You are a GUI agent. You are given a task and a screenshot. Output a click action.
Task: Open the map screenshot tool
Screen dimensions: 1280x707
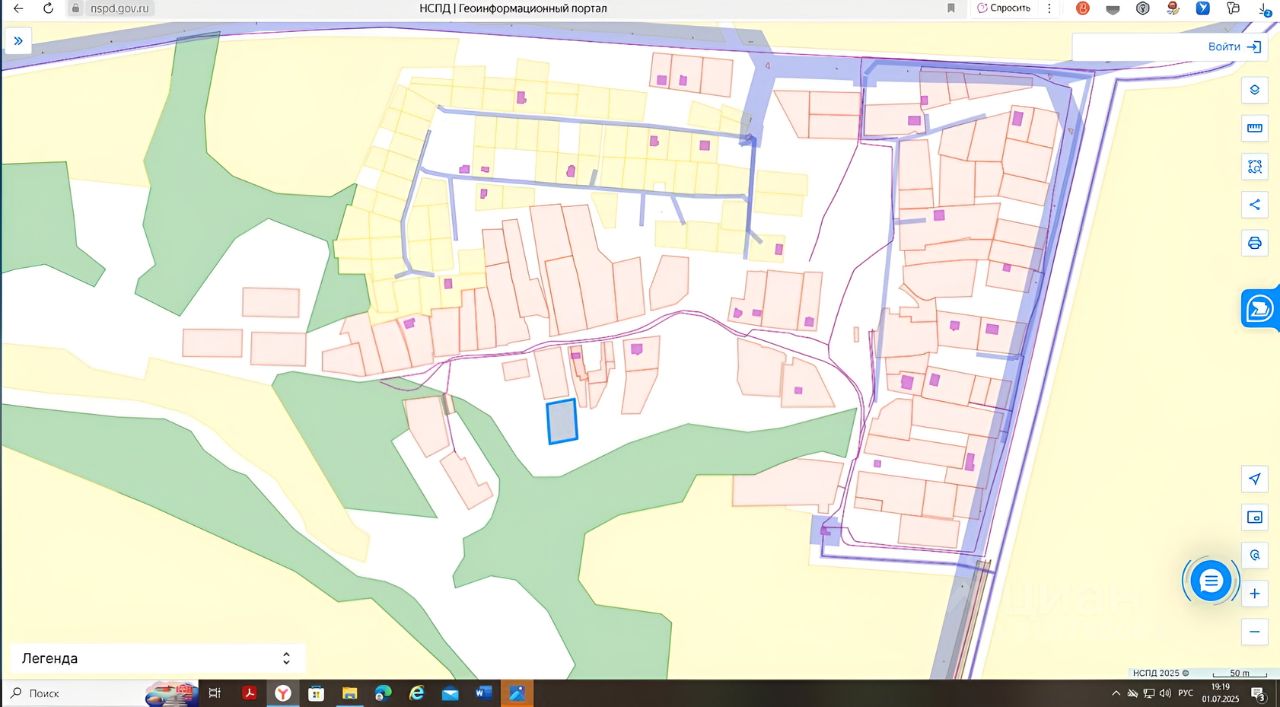tap(1254, 517)
